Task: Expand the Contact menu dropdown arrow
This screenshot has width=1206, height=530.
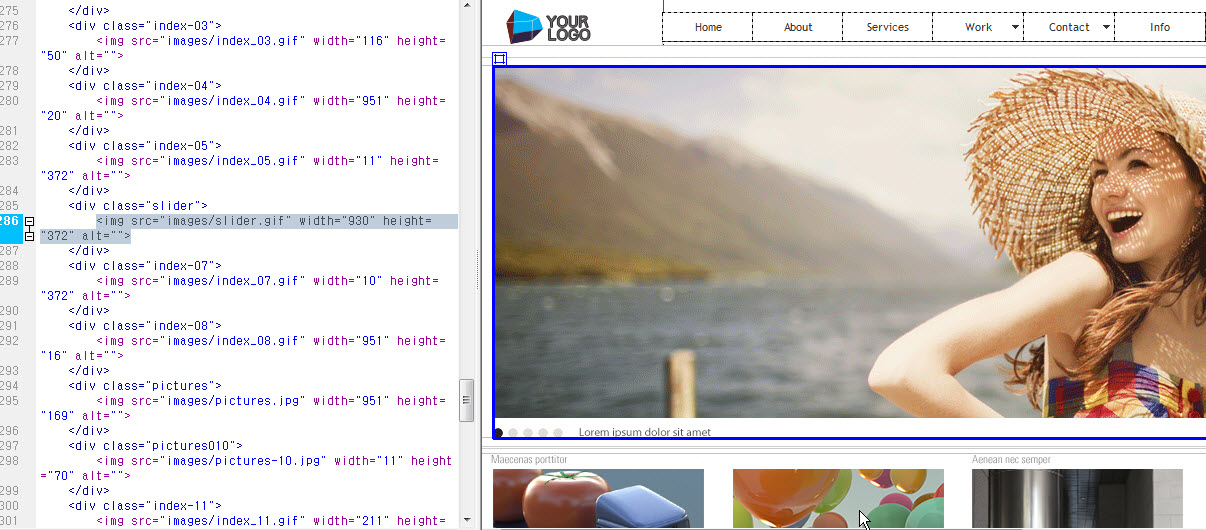Action: (1106, 27)
